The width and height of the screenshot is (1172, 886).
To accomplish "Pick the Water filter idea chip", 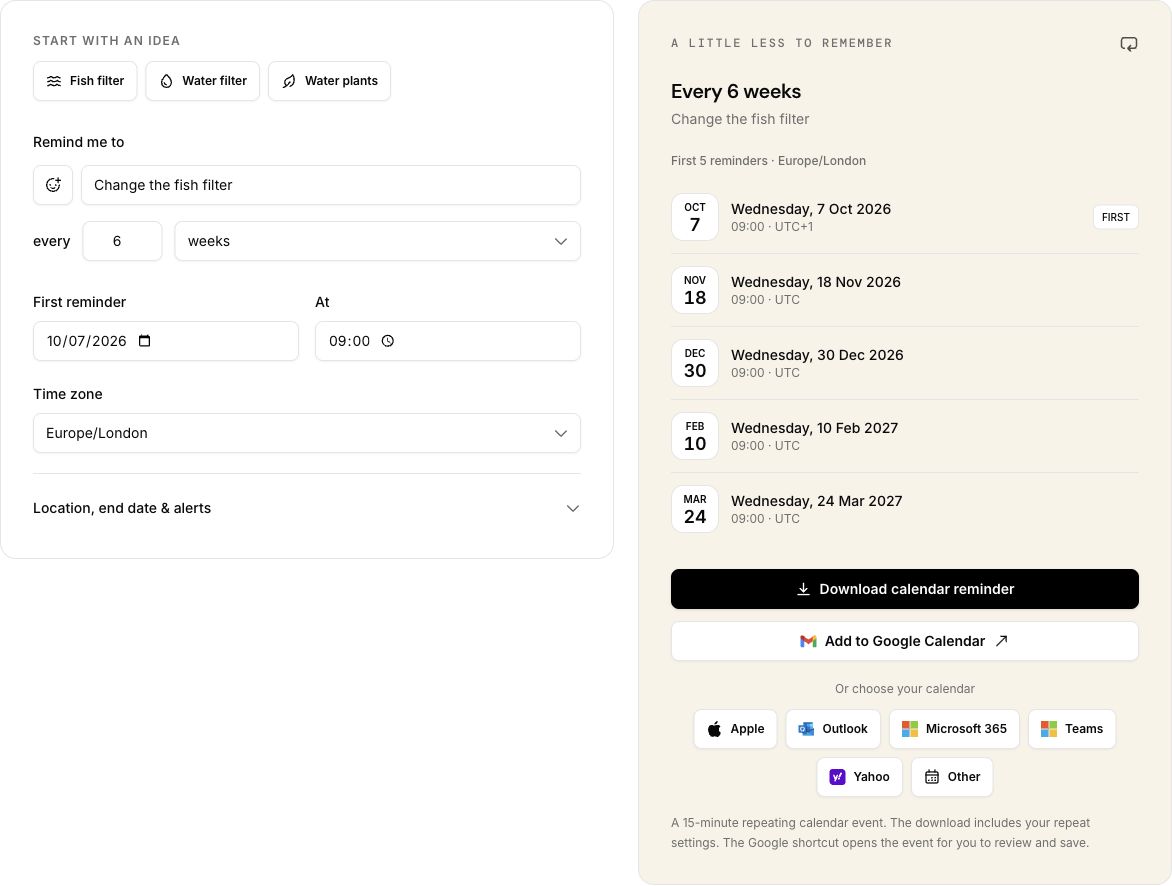I will (x=203, y=81).
